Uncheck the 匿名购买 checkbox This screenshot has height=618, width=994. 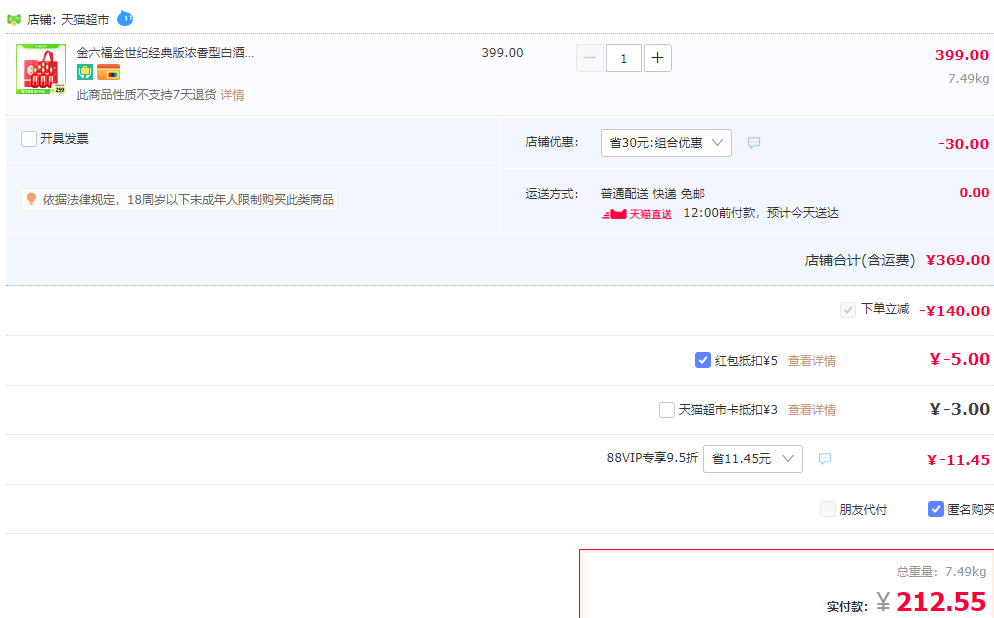coord(936,509)
